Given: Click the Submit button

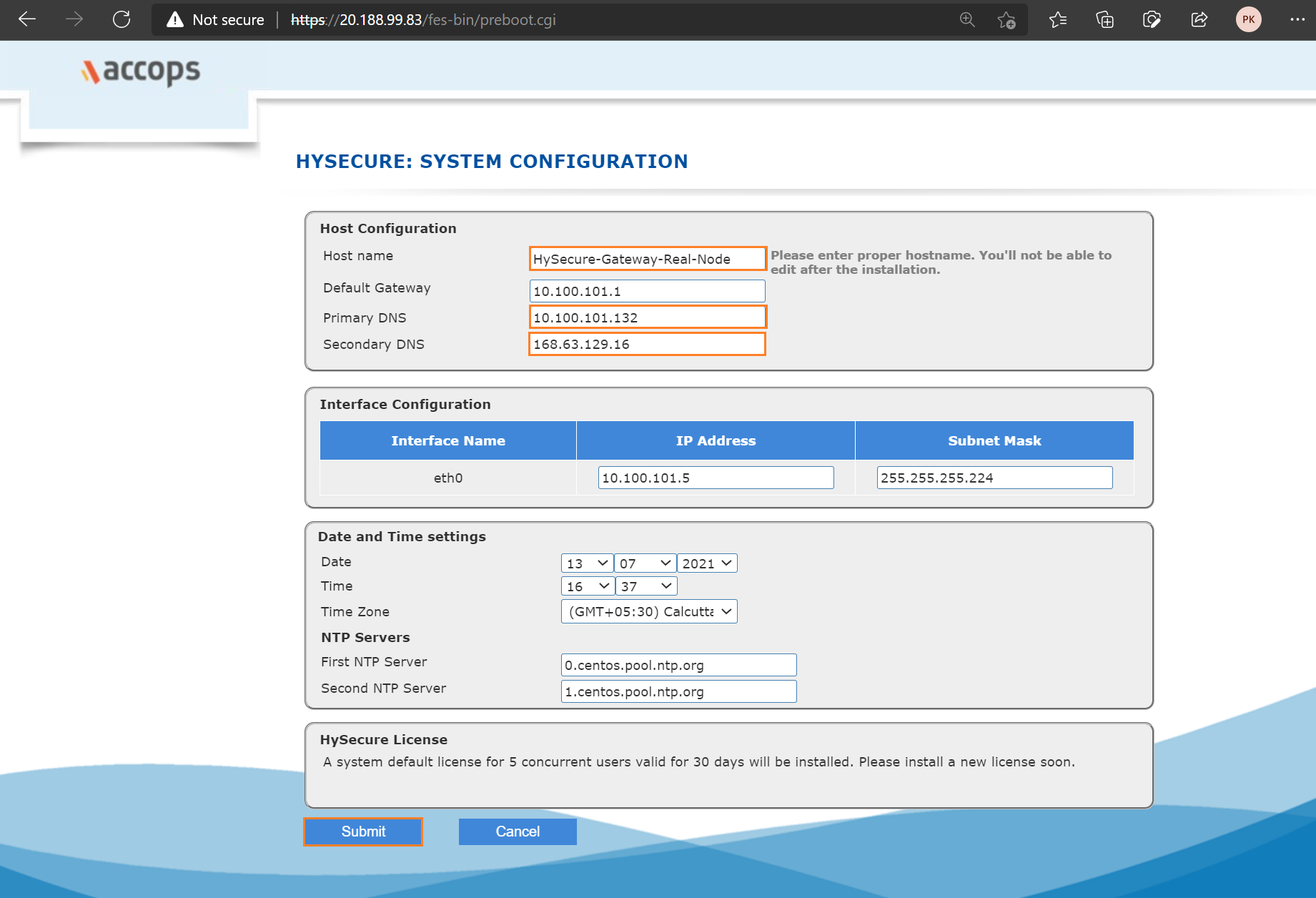Looking at the screenshot, I should [x=363, y=832].
